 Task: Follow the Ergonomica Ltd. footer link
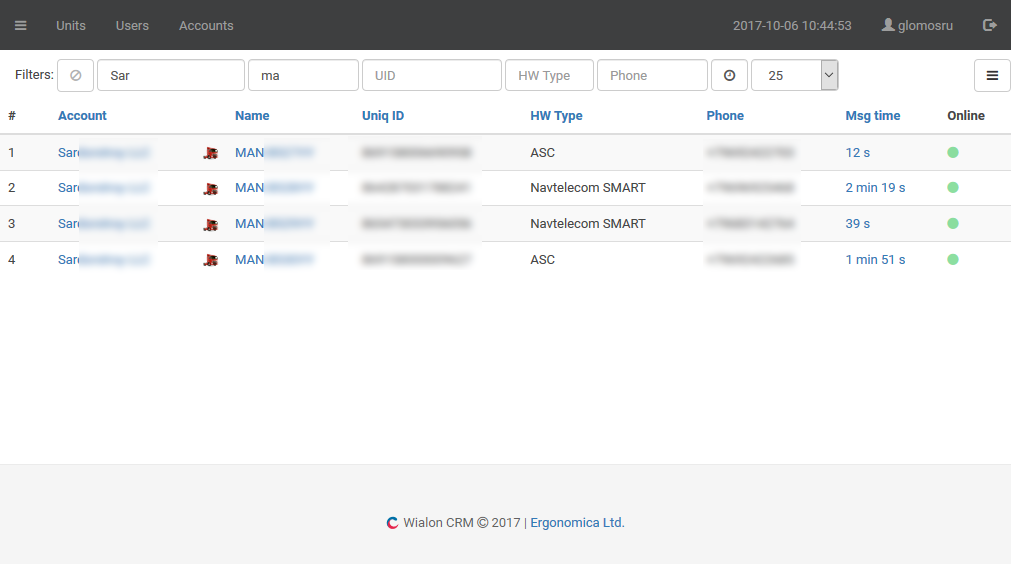point(577,522)
